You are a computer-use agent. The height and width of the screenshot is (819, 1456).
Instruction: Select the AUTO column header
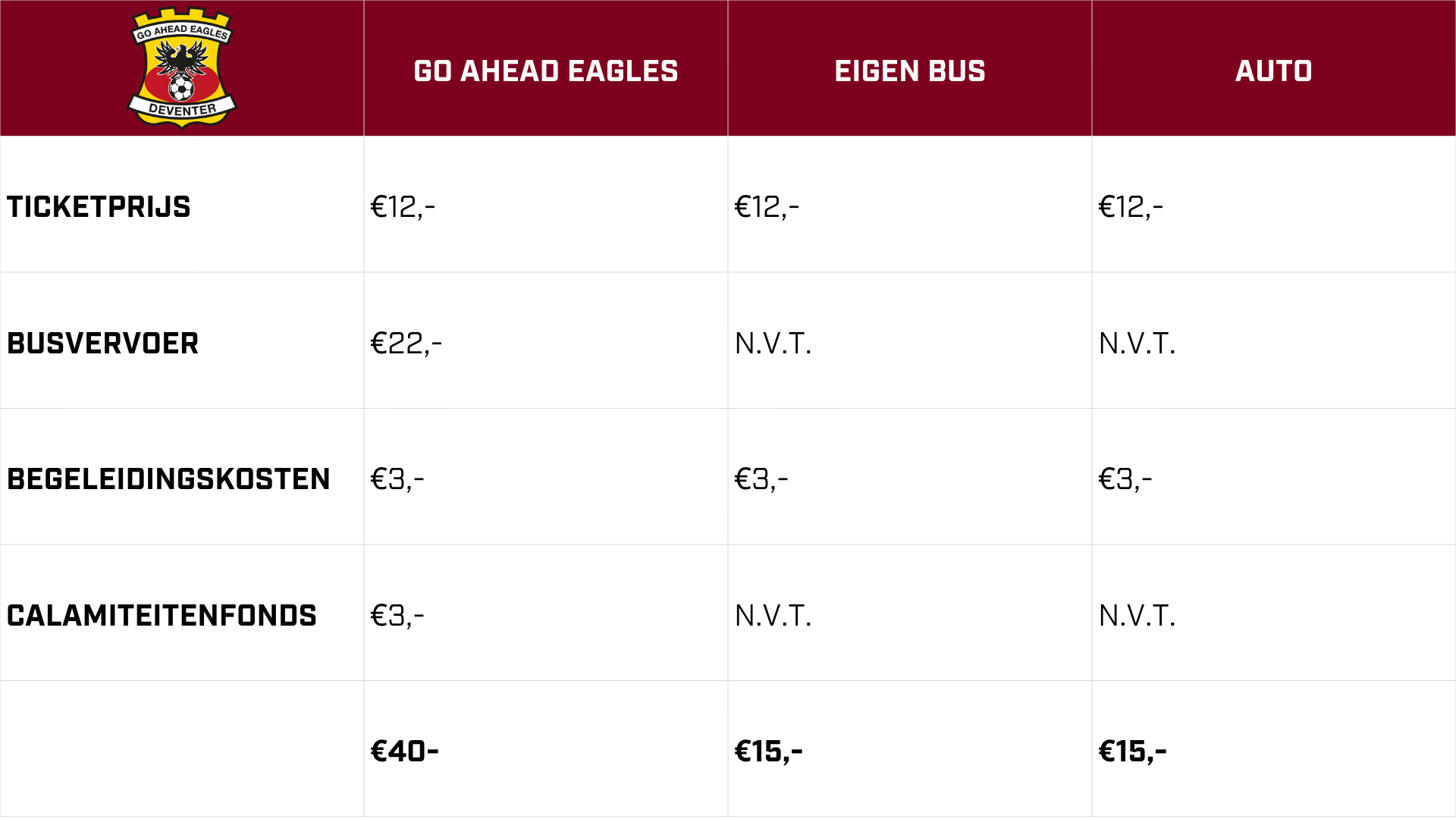pos(1274,71)
